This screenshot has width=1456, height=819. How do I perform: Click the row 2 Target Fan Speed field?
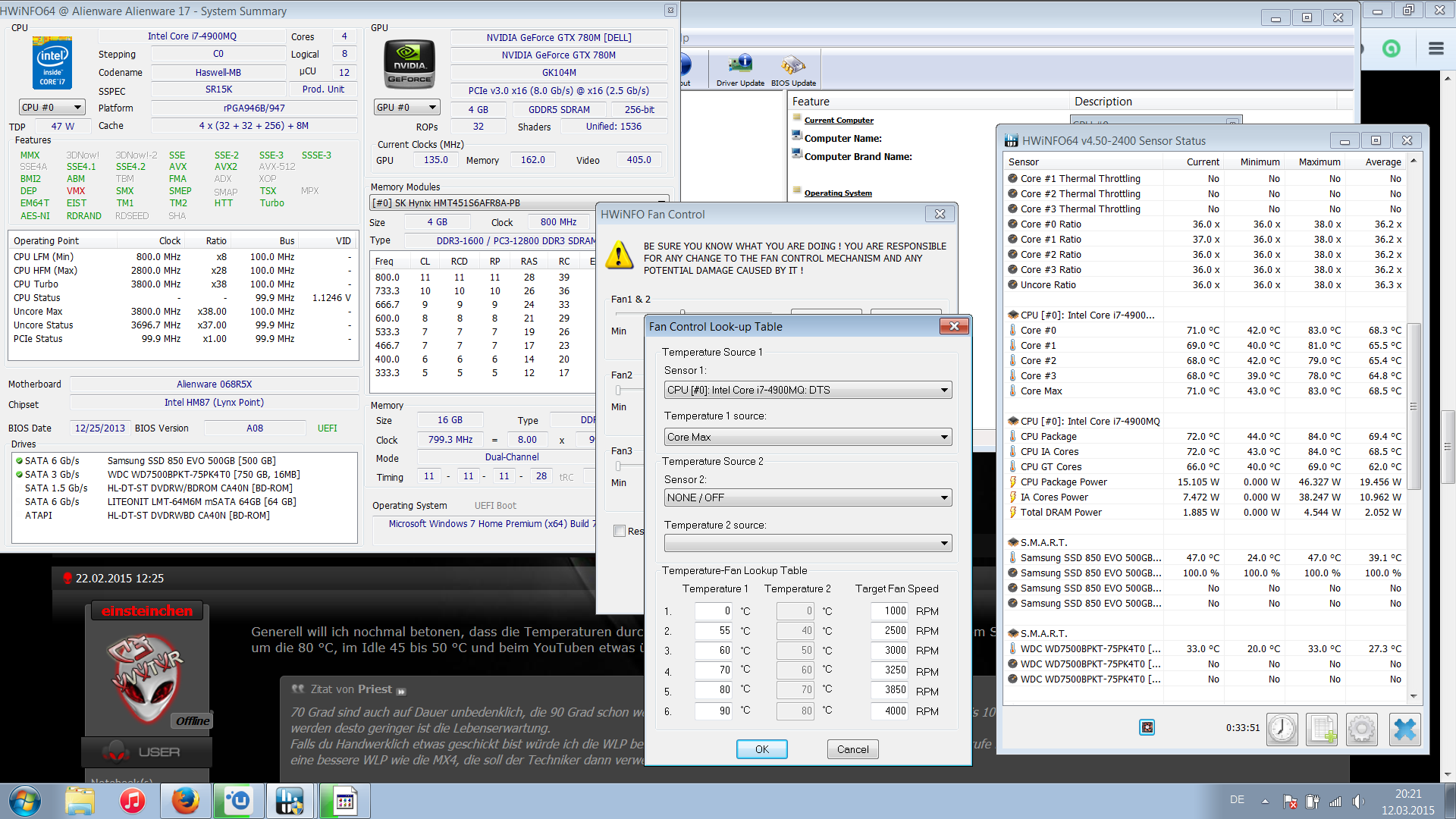click(889, 631)
